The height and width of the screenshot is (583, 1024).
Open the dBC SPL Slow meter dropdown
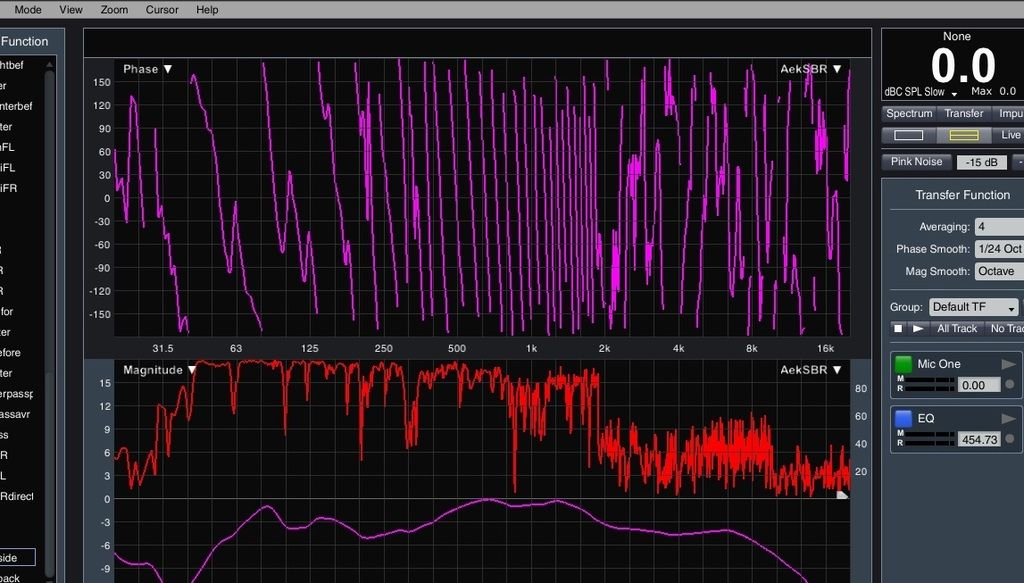click(919, 92)
